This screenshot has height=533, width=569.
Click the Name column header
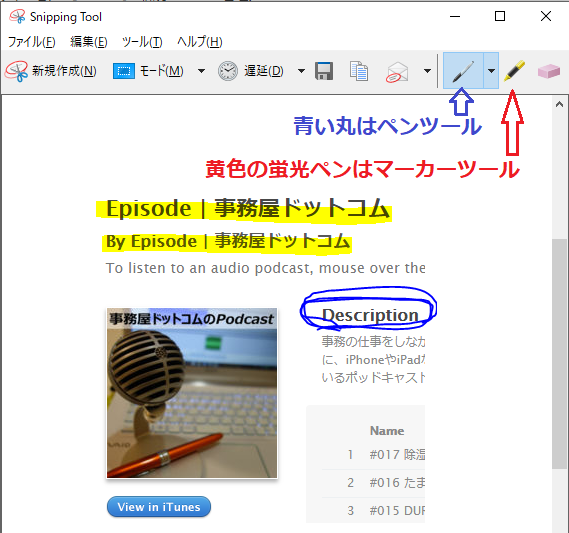click(x=387, y=431)
